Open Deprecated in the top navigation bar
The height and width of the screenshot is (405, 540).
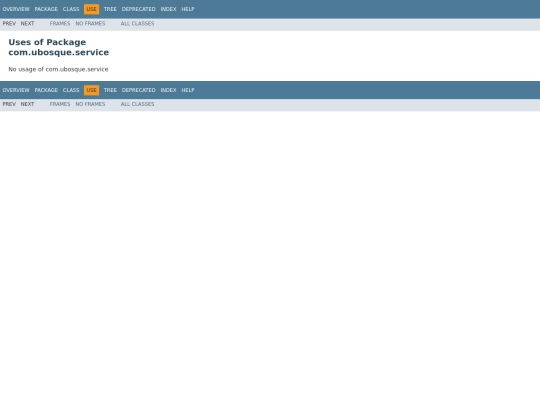138,9
